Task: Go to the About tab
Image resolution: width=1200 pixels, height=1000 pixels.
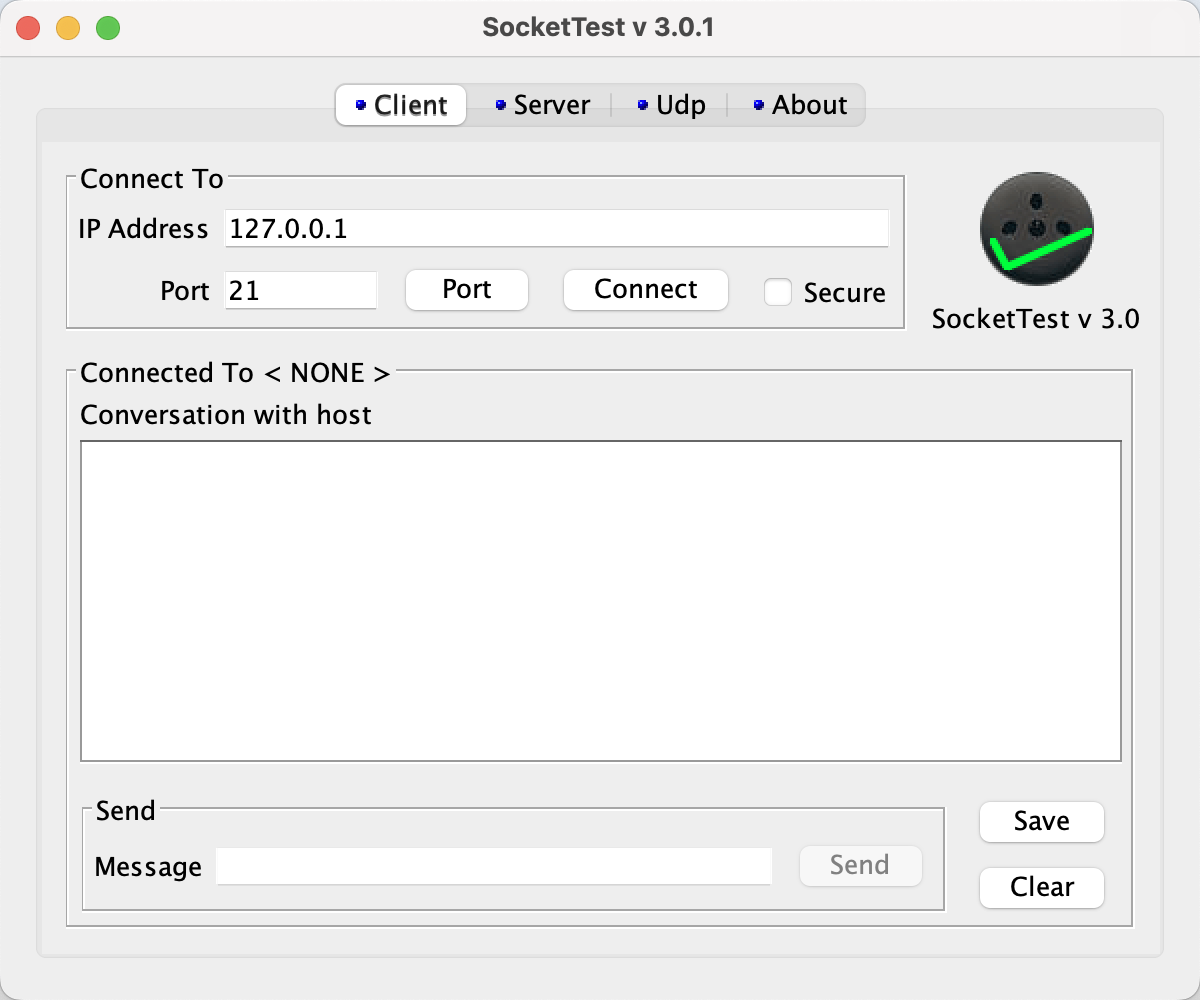Action: pyautogui.click(x=799, y=105)
